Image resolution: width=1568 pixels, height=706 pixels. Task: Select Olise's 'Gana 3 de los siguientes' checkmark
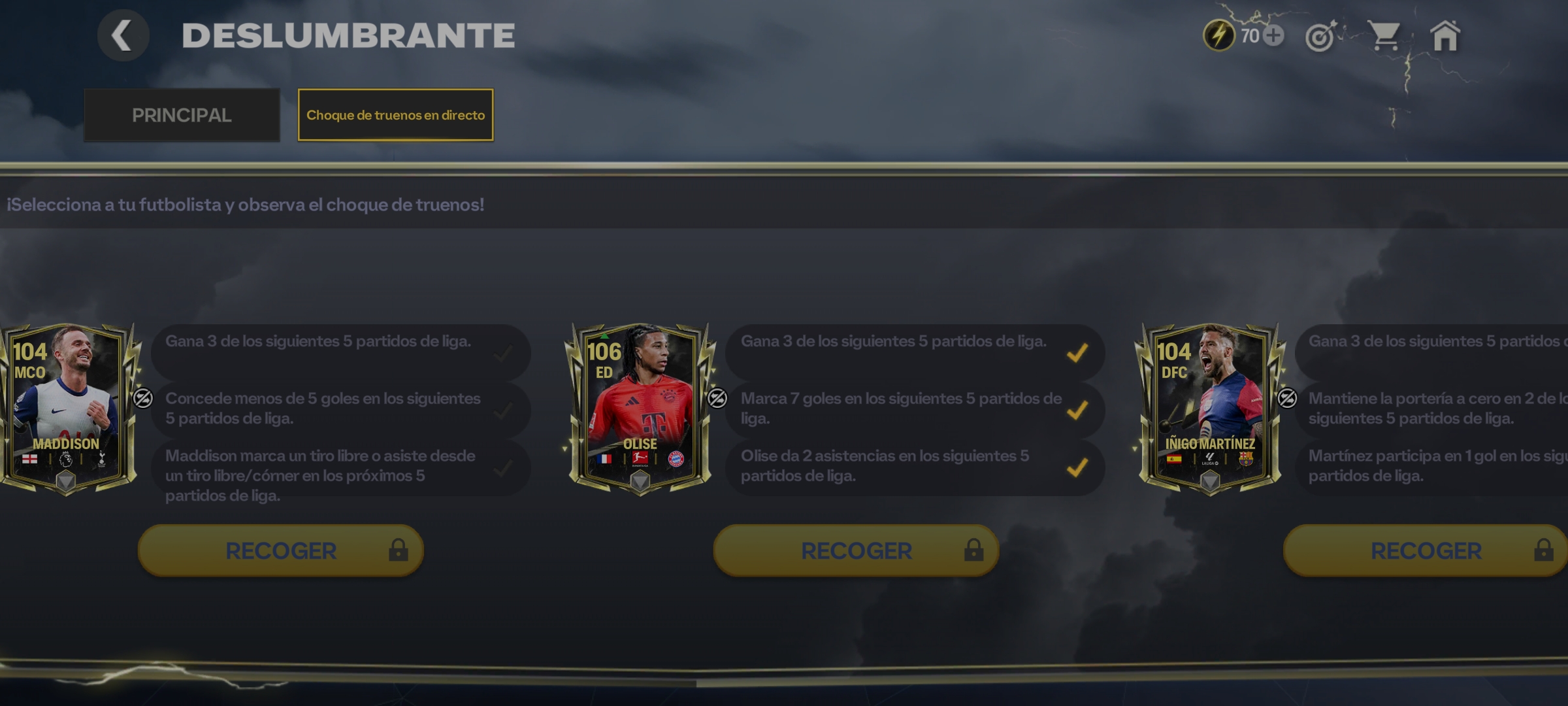pyautogui.click(x=1077, y=353)
